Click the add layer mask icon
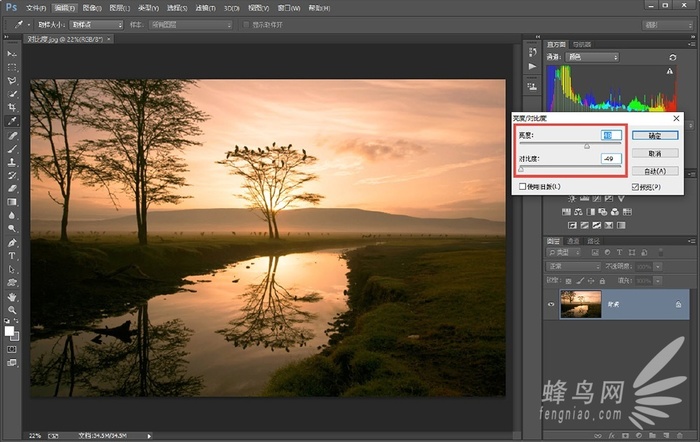700x442 pixels. [x=625, y=435]
